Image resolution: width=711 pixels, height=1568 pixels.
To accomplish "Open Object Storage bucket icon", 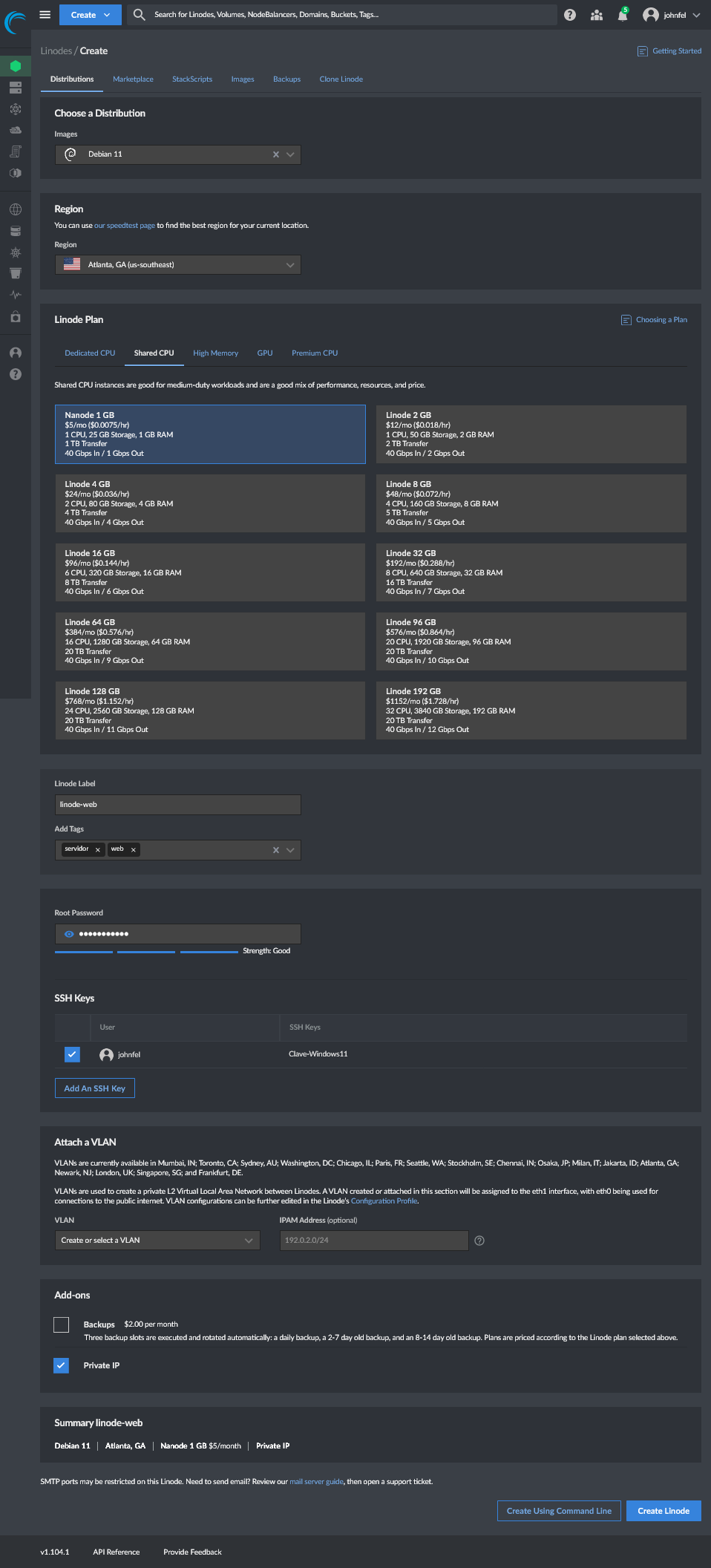I will tap(16, 273).
